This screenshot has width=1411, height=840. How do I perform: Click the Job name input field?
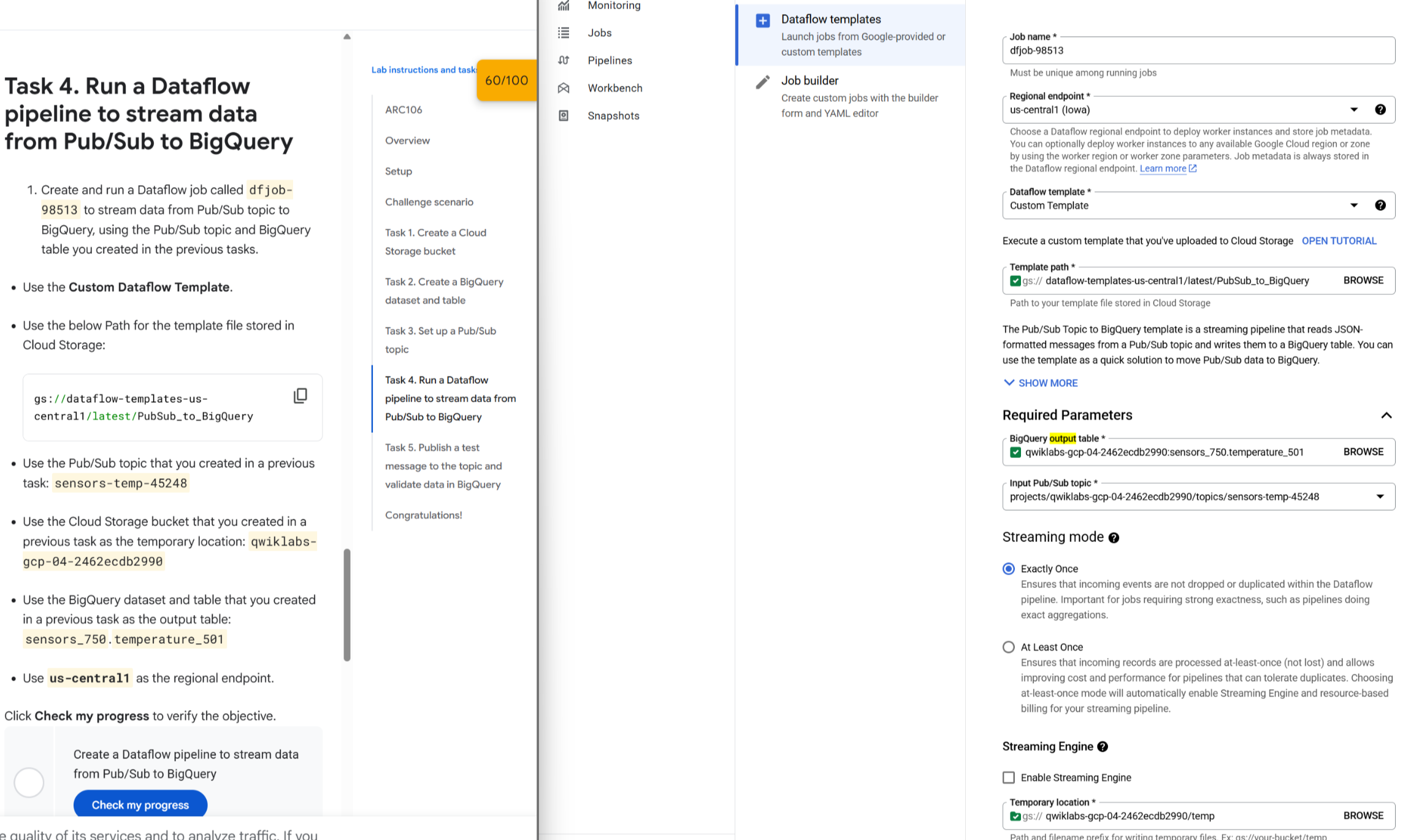(1198, 51)
